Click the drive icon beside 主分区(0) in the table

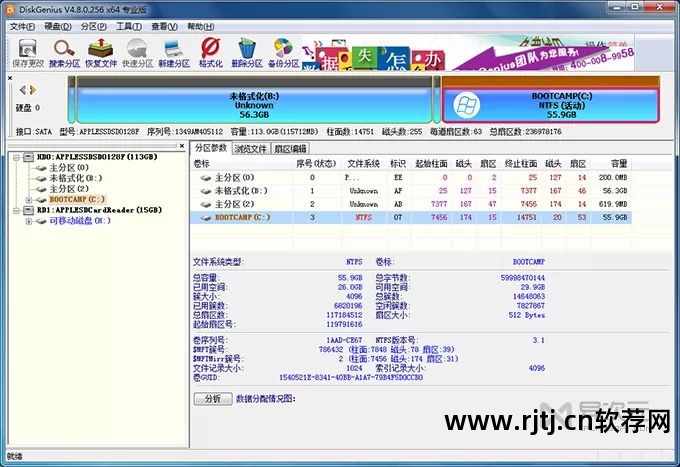click(x=206, y=178)
